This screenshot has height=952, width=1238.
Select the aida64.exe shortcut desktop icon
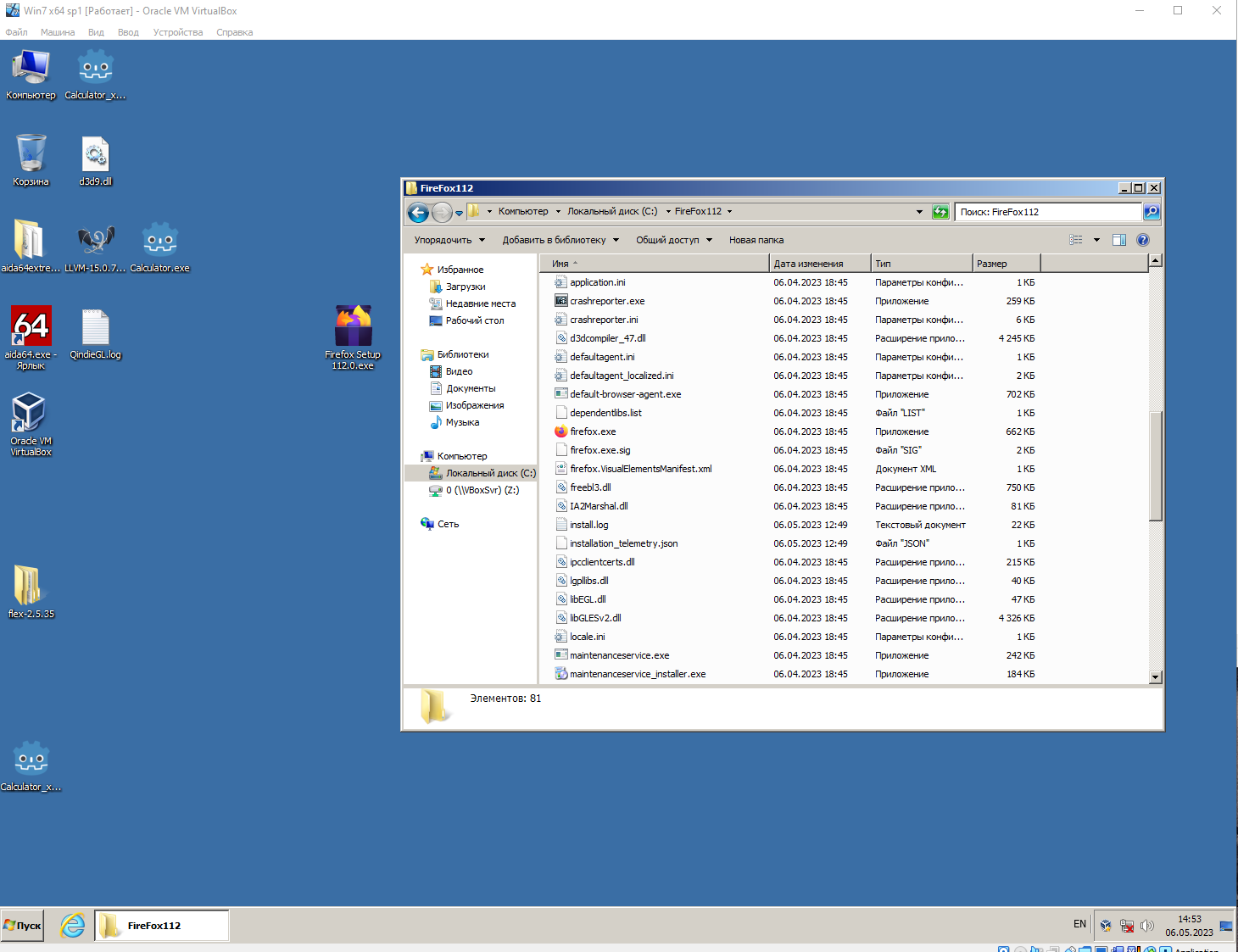[x=31, y=337]
